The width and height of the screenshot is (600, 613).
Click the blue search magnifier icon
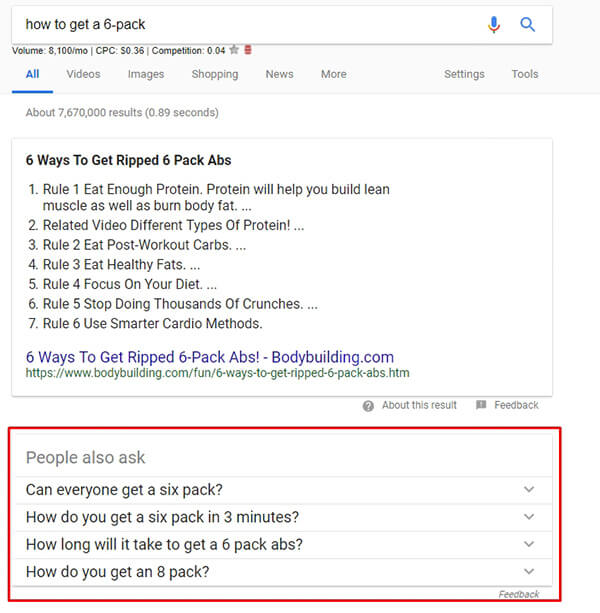[x=528, y=24]
